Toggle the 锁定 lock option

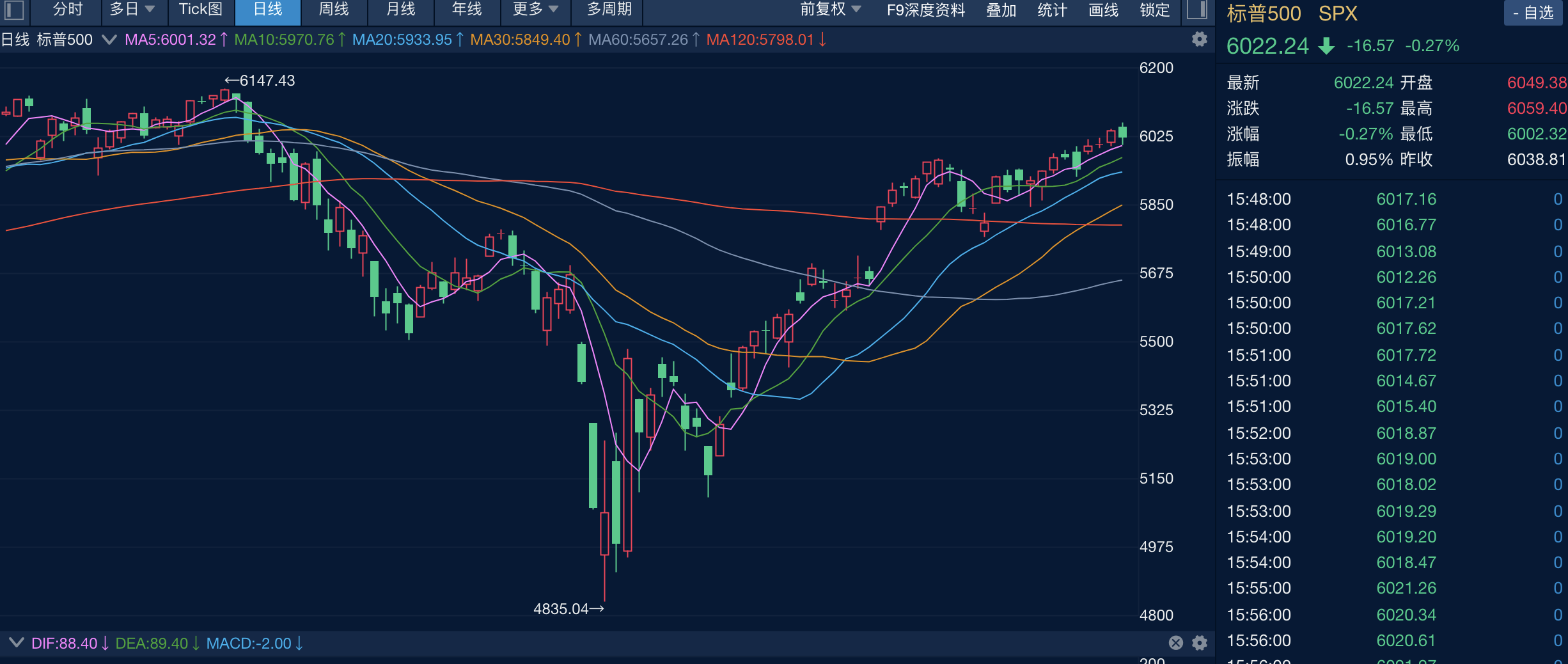pos(1155,10)
